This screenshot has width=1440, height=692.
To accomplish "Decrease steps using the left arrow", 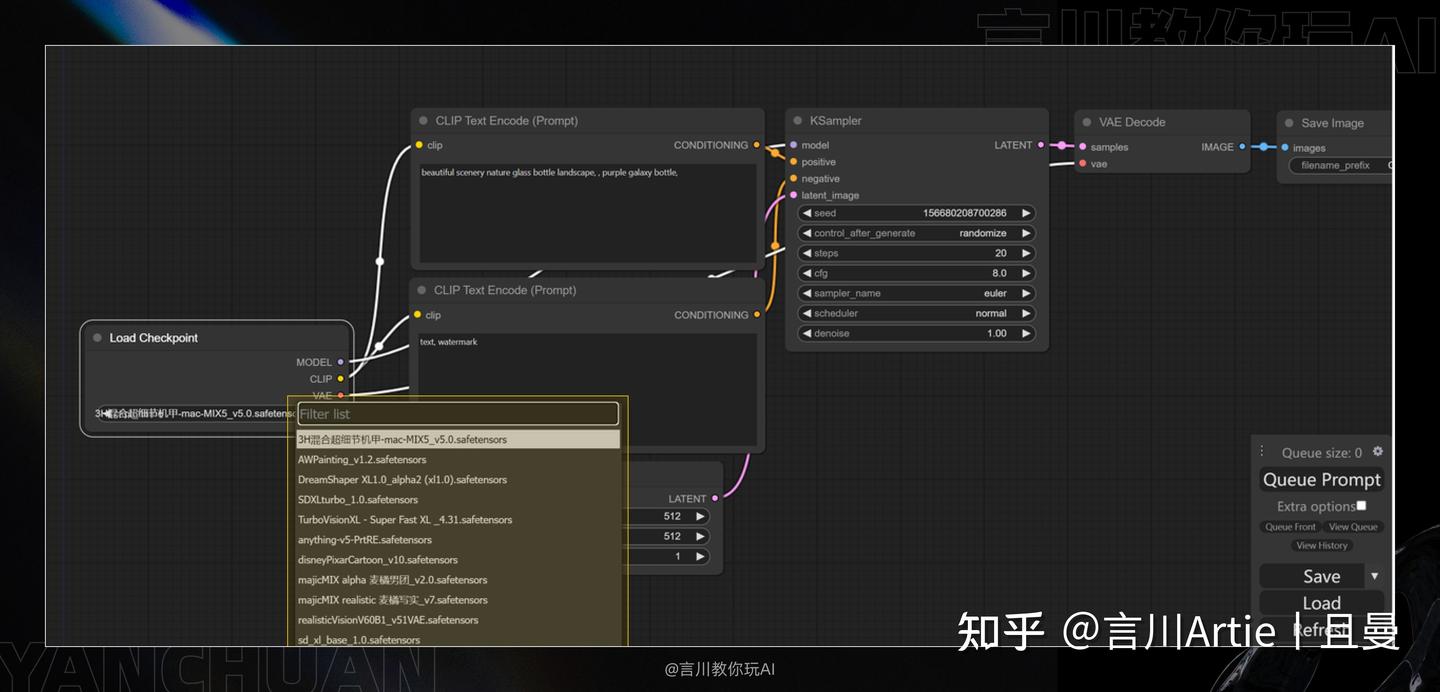I will click(x=808, y=253).
